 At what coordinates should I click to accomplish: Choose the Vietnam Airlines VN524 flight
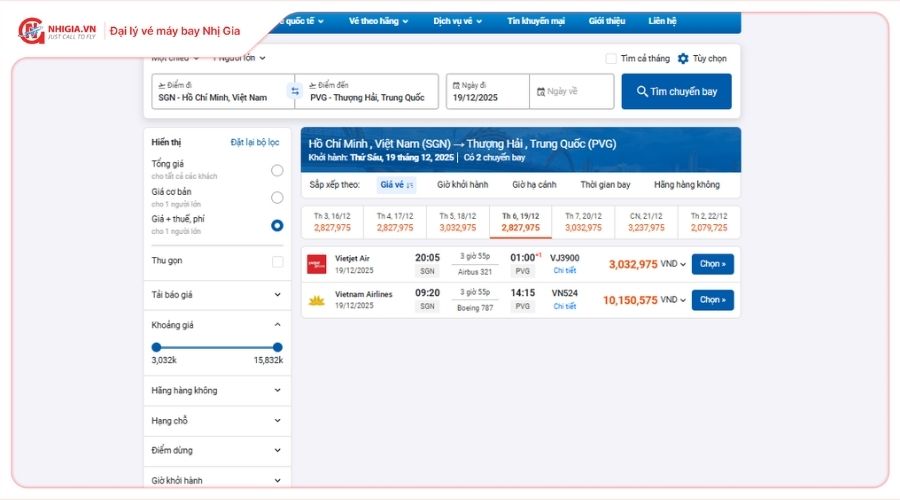pos(712,300)
